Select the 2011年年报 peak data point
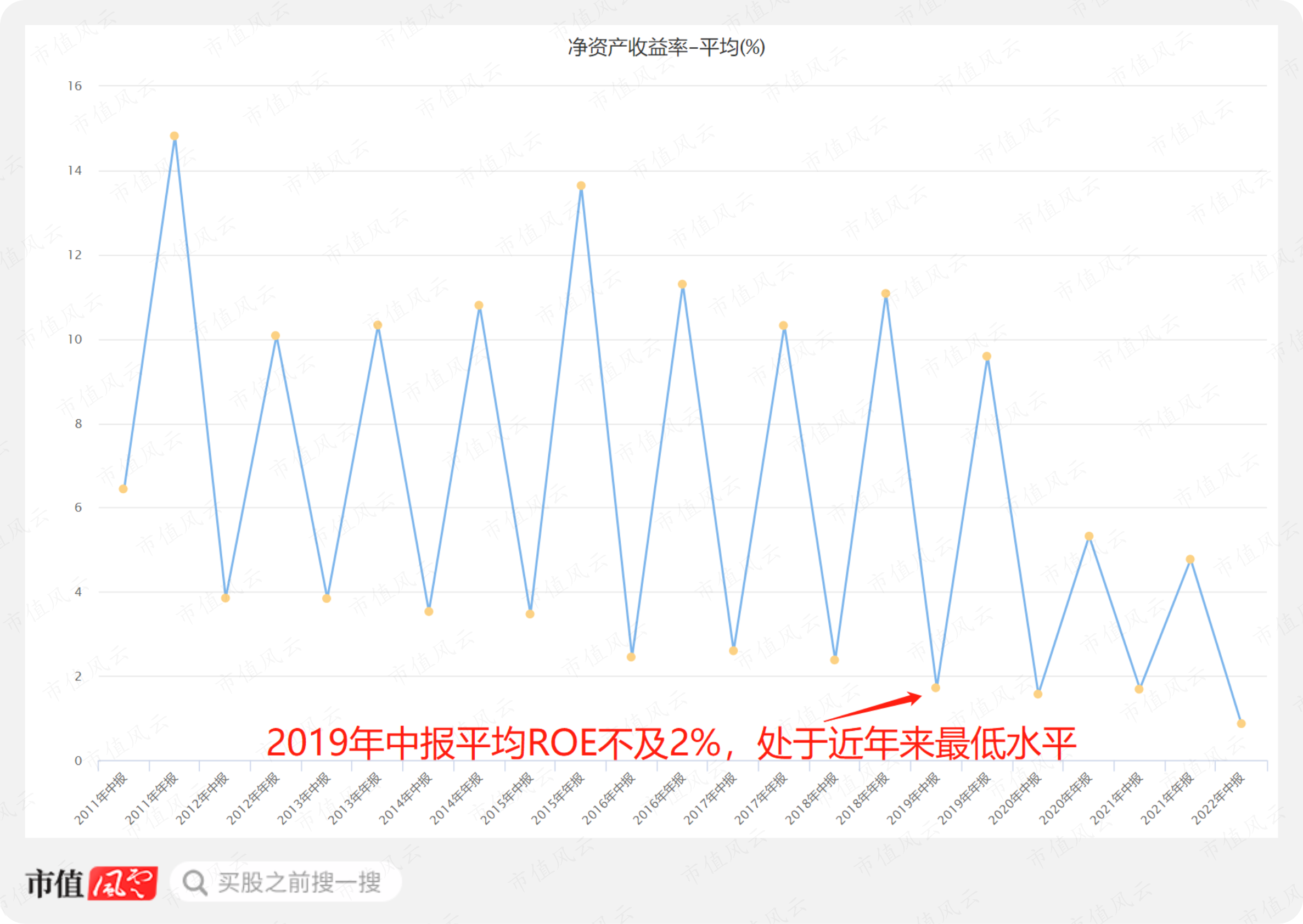The height and width of the screenshot is (924, 1303). coord(175,136)
